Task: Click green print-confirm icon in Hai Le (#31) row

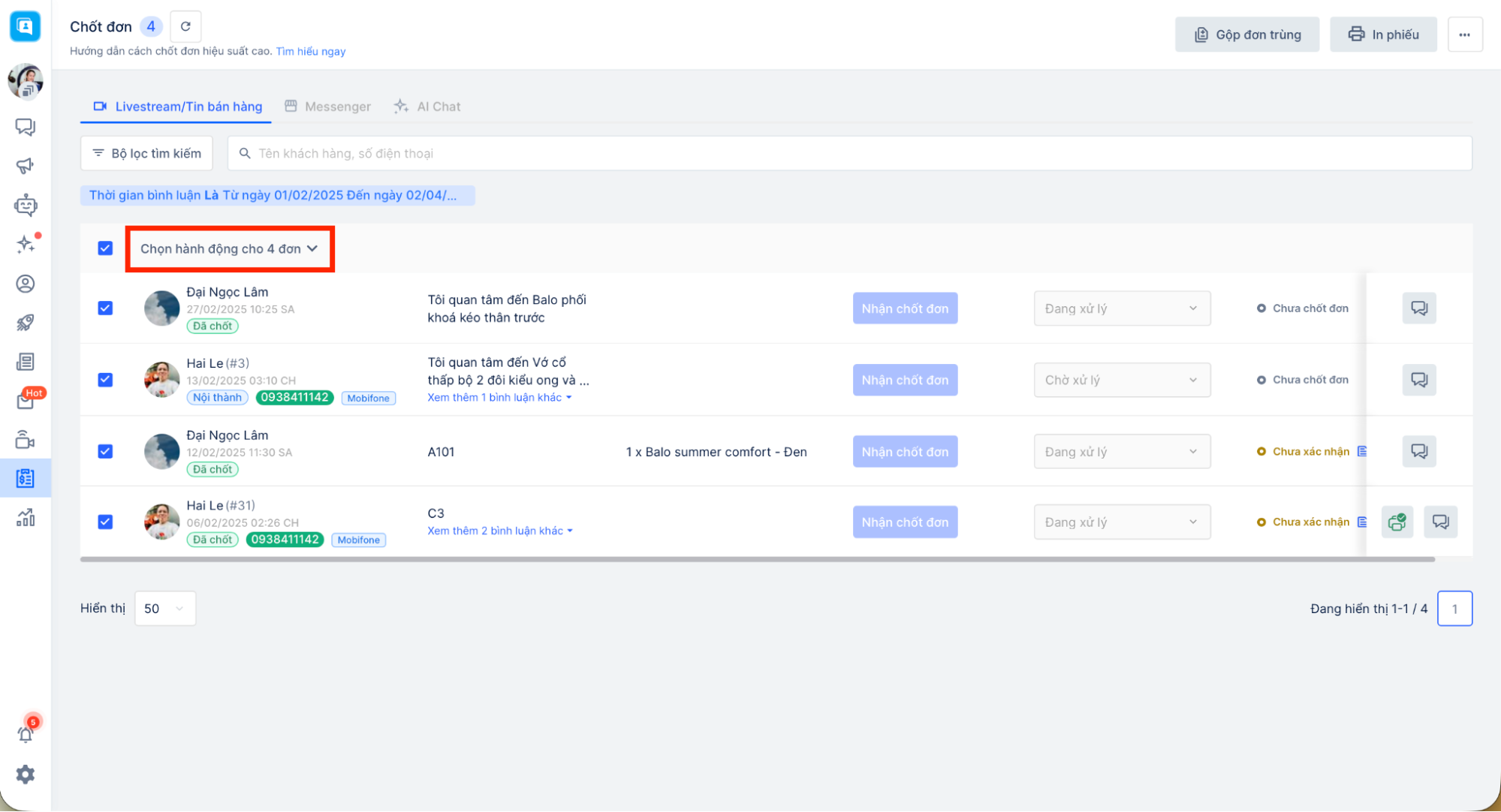Action: pyautogui.click(x=1397, y=522)
